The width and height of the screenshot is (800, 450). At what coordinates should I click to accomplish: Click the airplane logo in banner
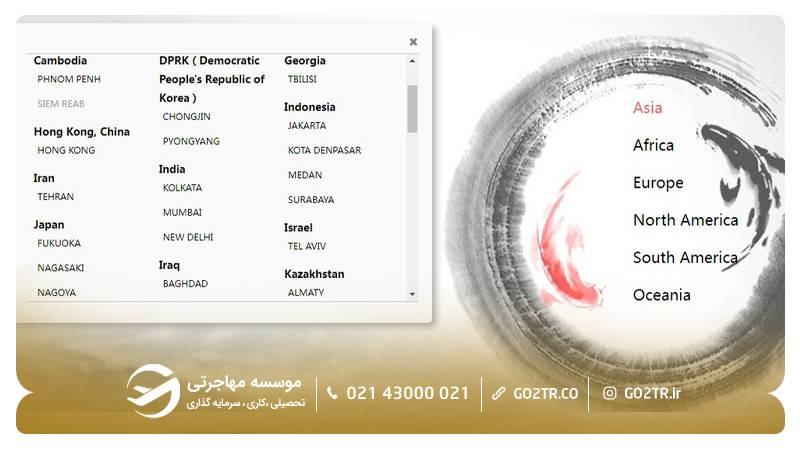click(x=153, y=391)
